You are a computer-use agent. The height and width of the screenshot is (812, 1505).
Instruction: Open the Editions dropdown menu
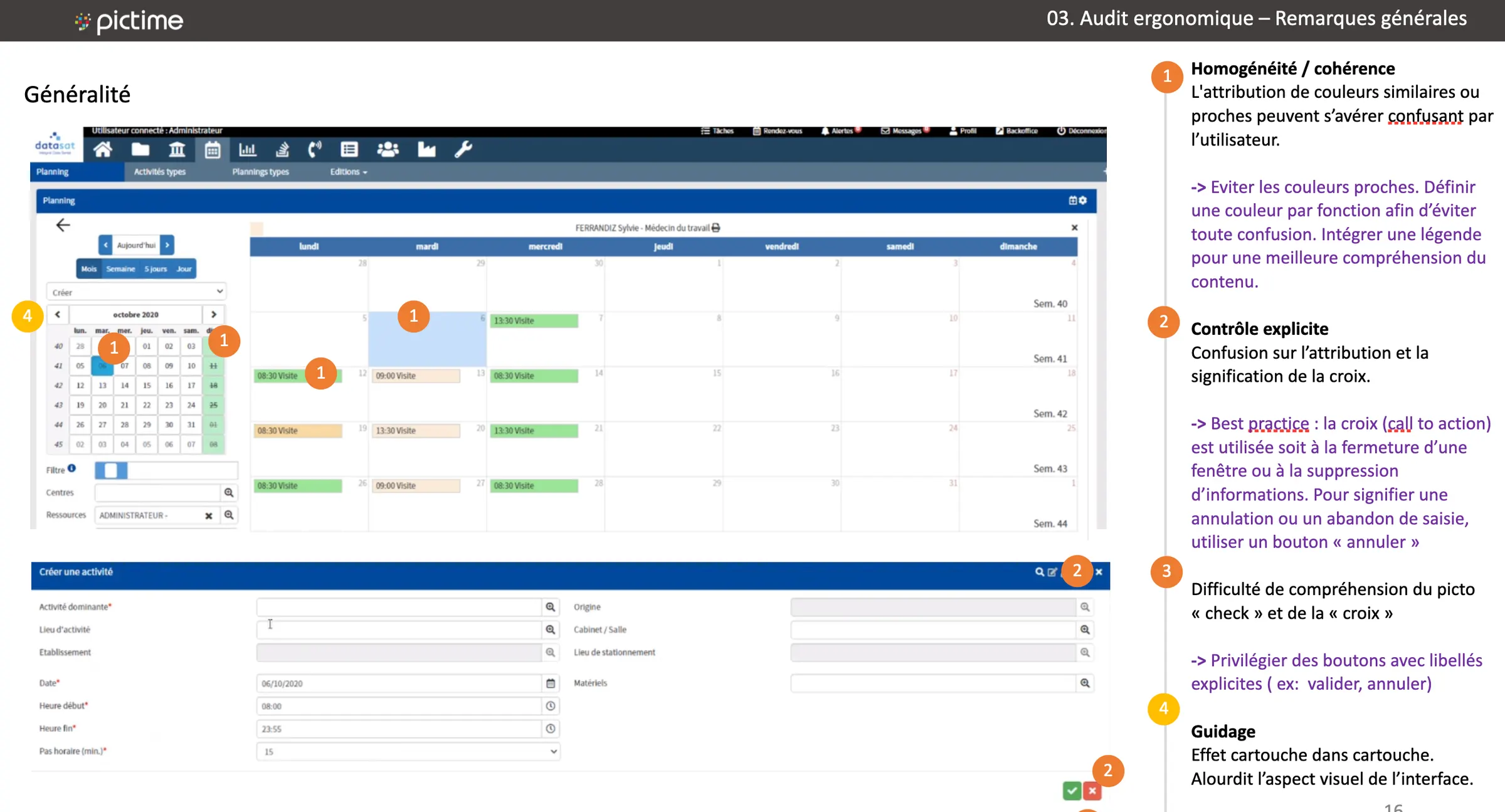349,172
